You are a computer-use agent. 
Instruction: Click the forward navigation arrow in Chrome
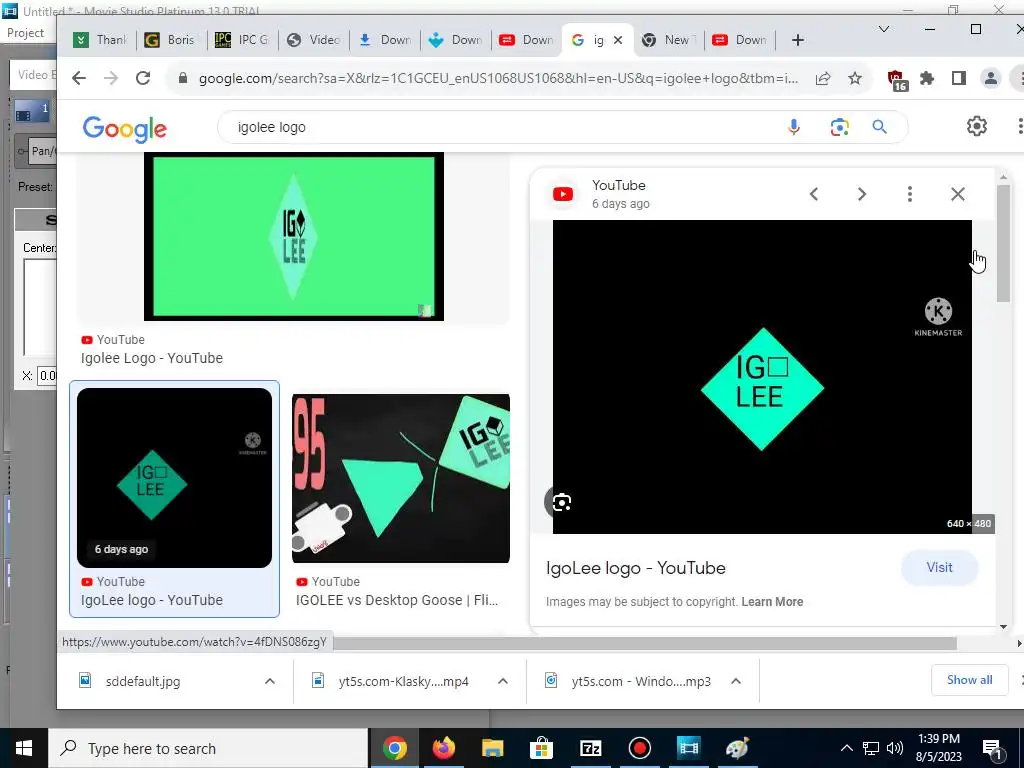coord(111,78)
